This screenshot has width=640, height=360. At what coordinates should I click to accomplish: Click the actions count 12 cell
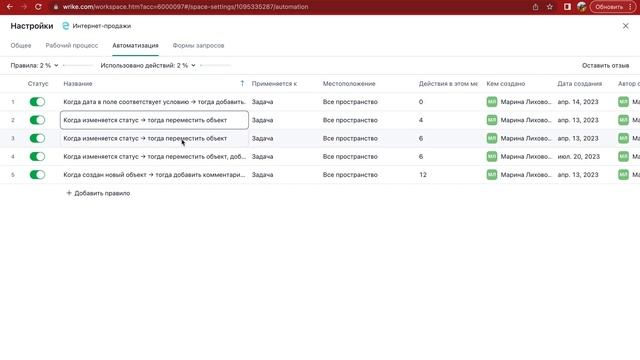pyautogui.click(x=422, y=175)
